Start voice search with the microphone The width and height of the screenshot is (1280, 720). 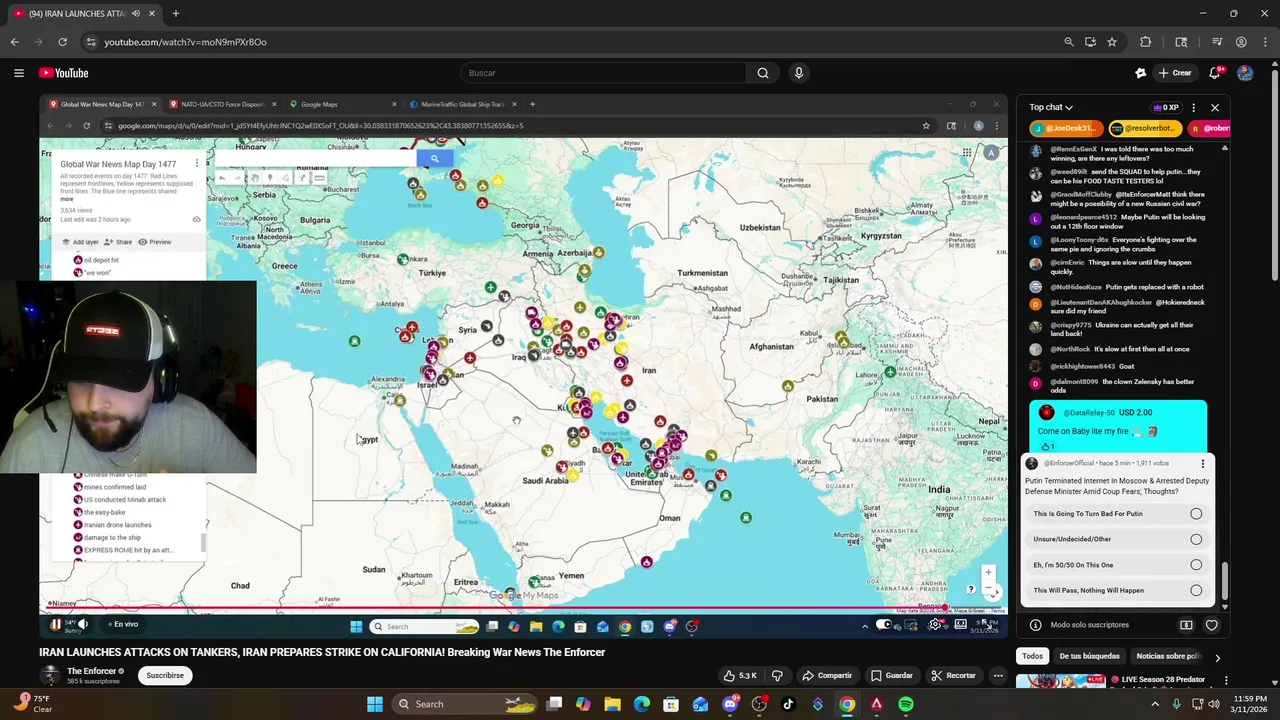click(x=798, y=73)
